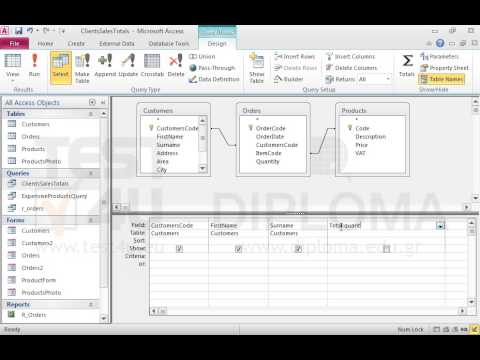This screenshot has width=480, height=360.
Task: Toggle Table Names row visibility
Action: (442, 79)
